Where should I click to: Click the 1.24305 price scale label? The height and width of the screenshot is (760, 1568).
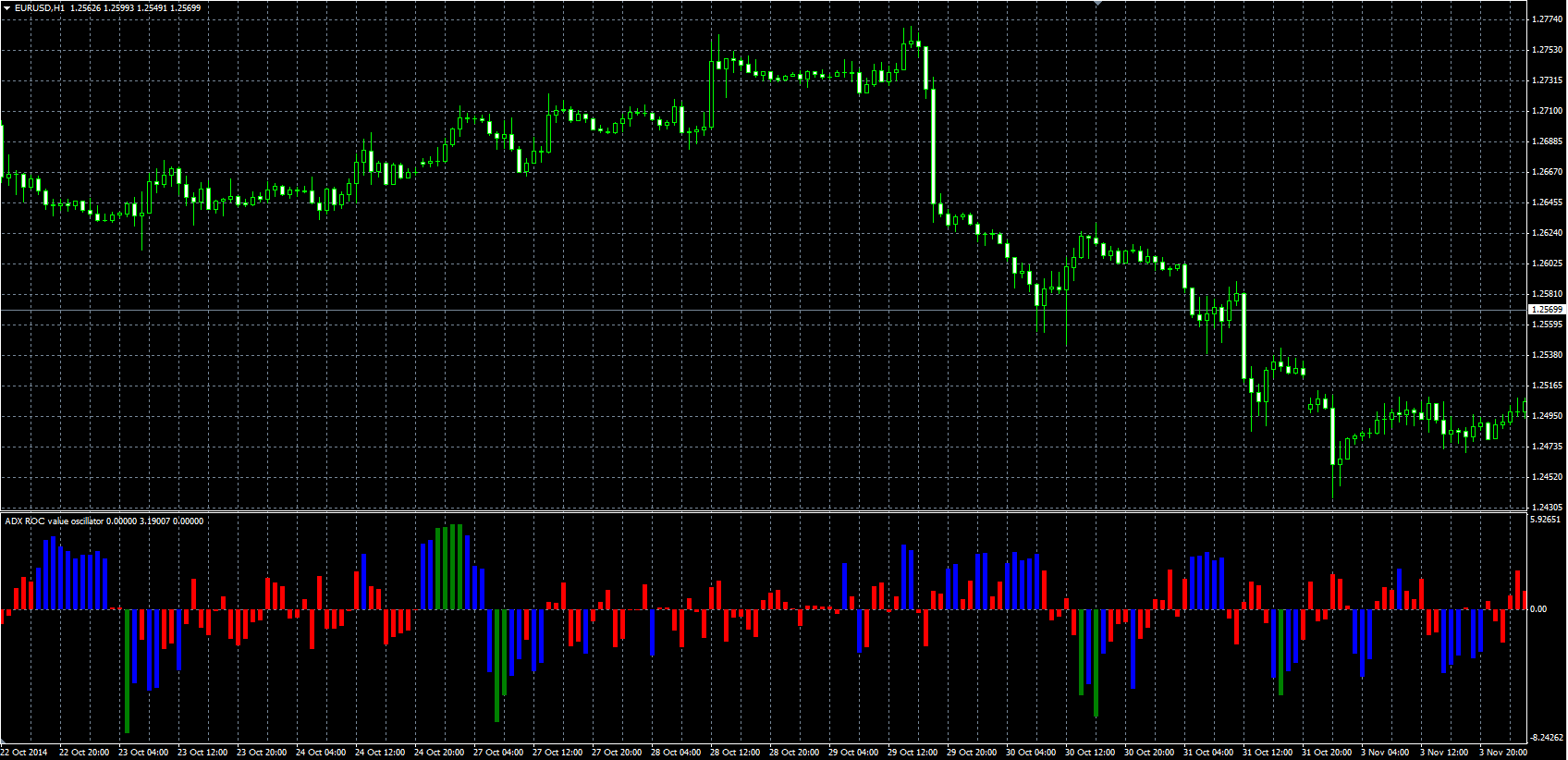(x=1548, y=508)
